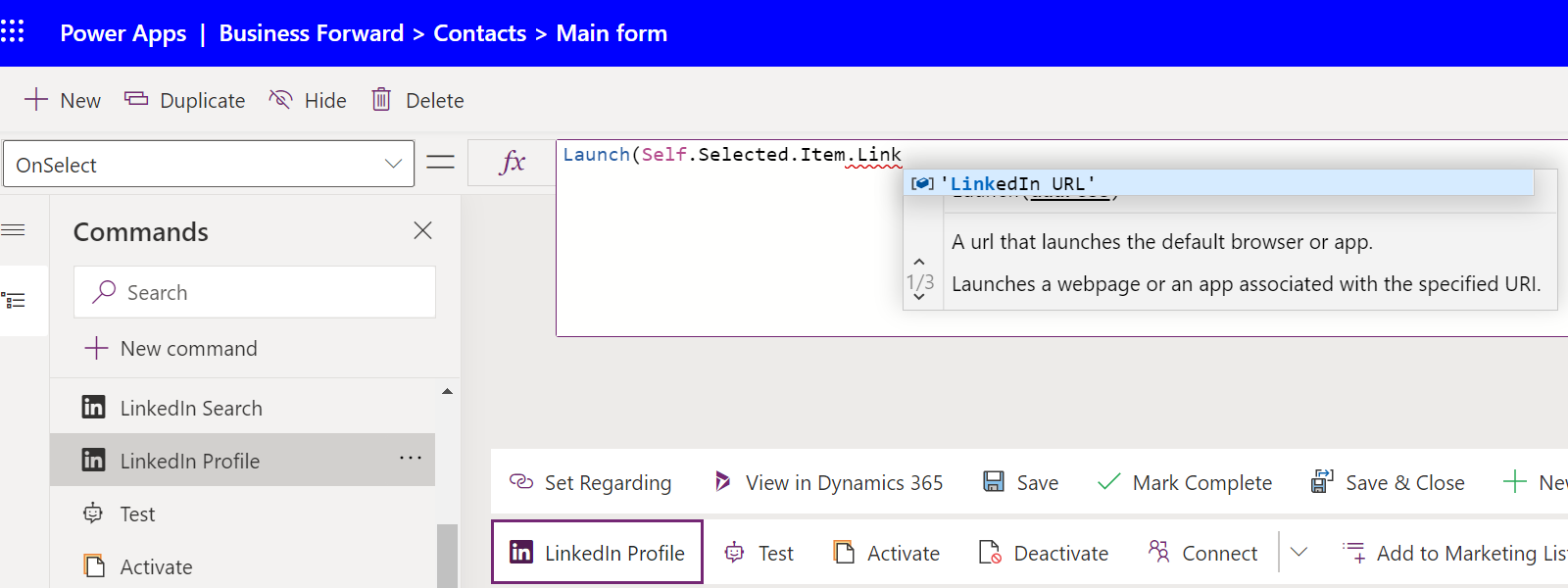Click Save & Close command label
The width and height of the screenshot is (1568, 588).
(x=1404, y=482)
